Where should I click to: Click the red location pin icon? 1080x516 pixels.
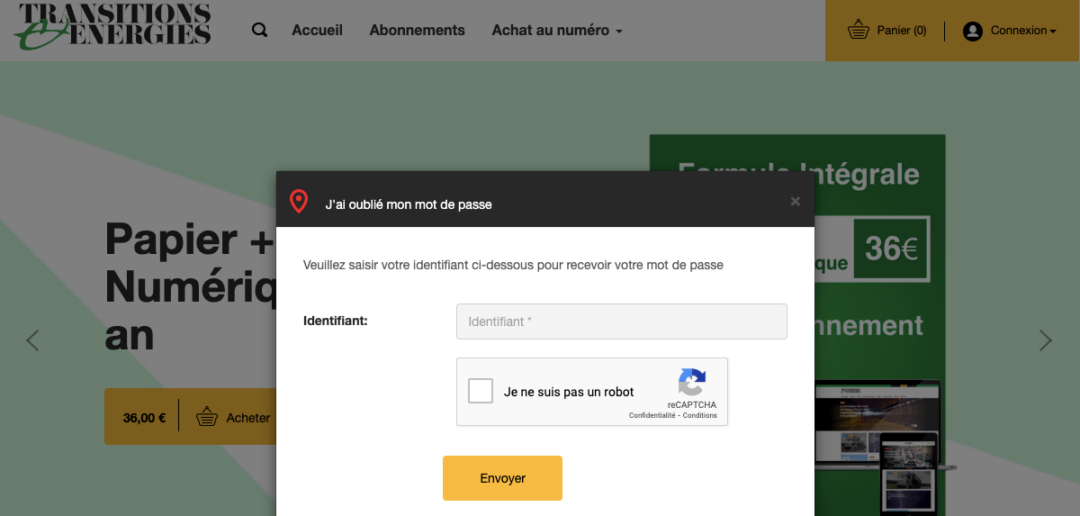coord(298,202)
